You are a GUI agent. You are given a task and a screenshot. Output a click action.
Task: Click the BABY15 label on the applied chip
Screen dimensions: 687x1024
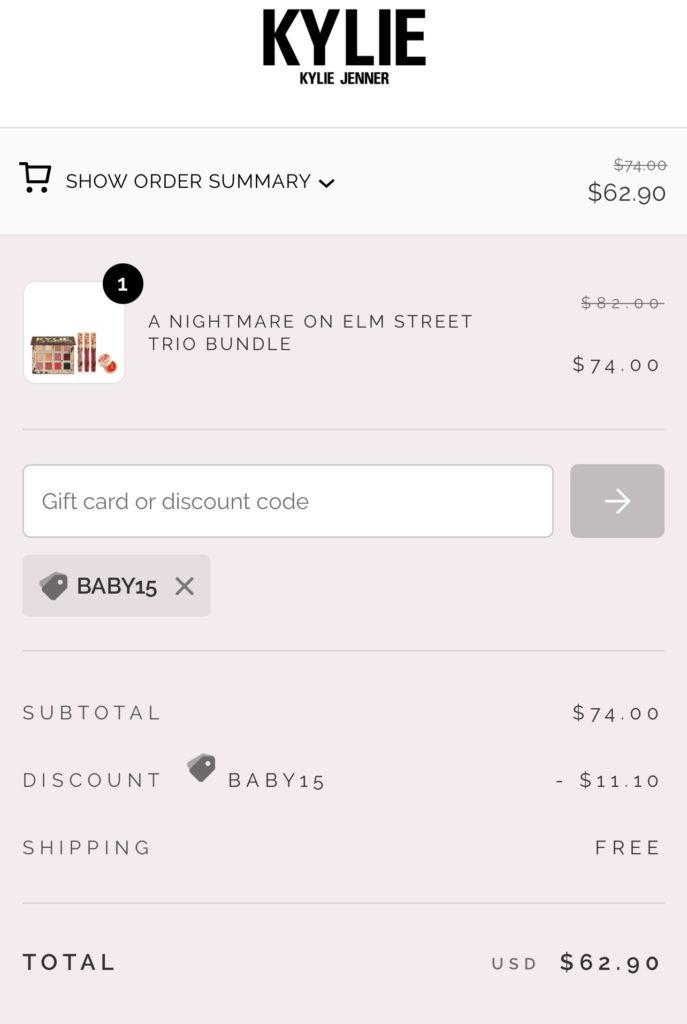click(x=117, y=586)
